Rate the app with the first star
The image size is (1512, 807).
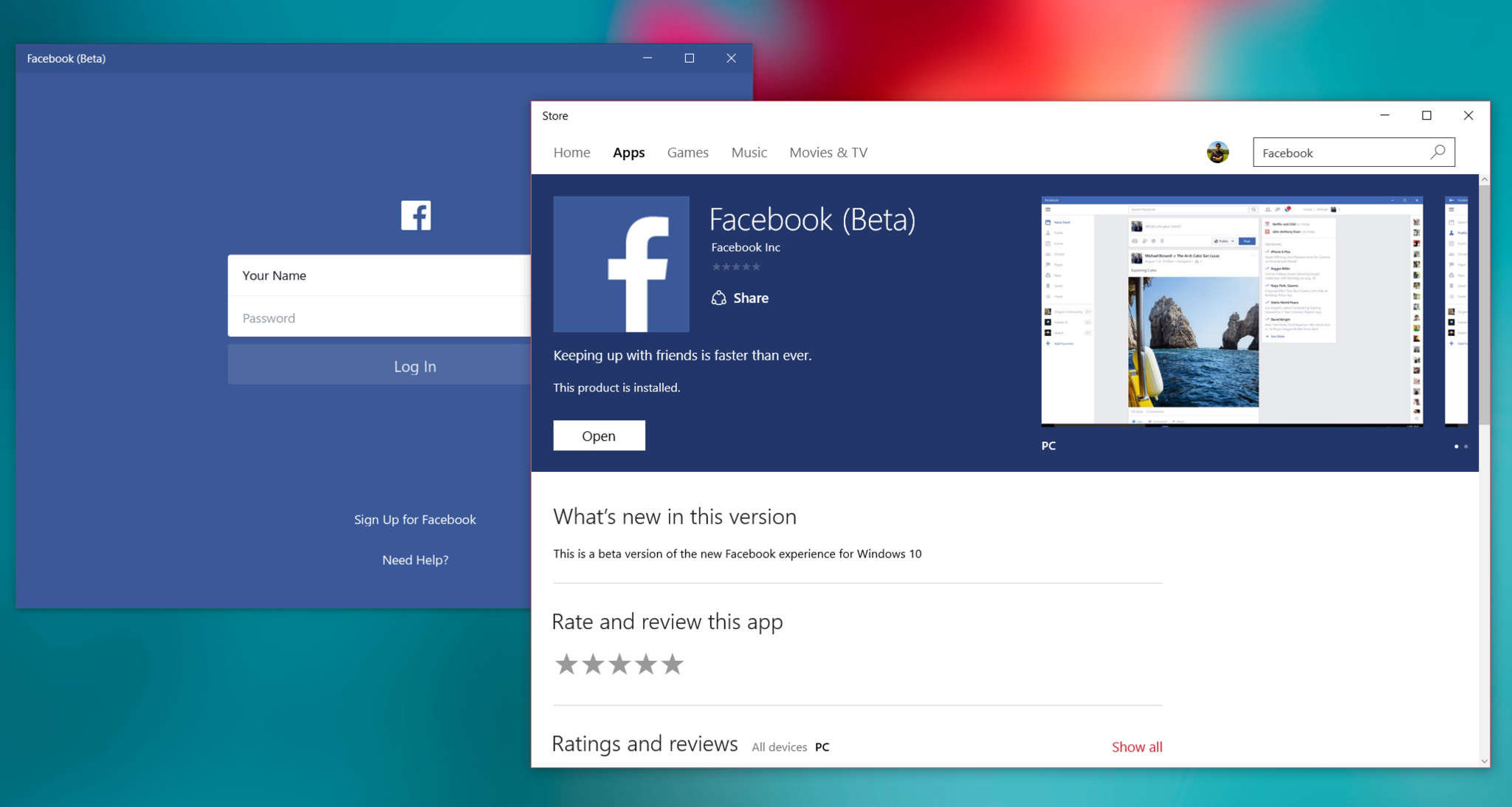[x=566, y=665]
